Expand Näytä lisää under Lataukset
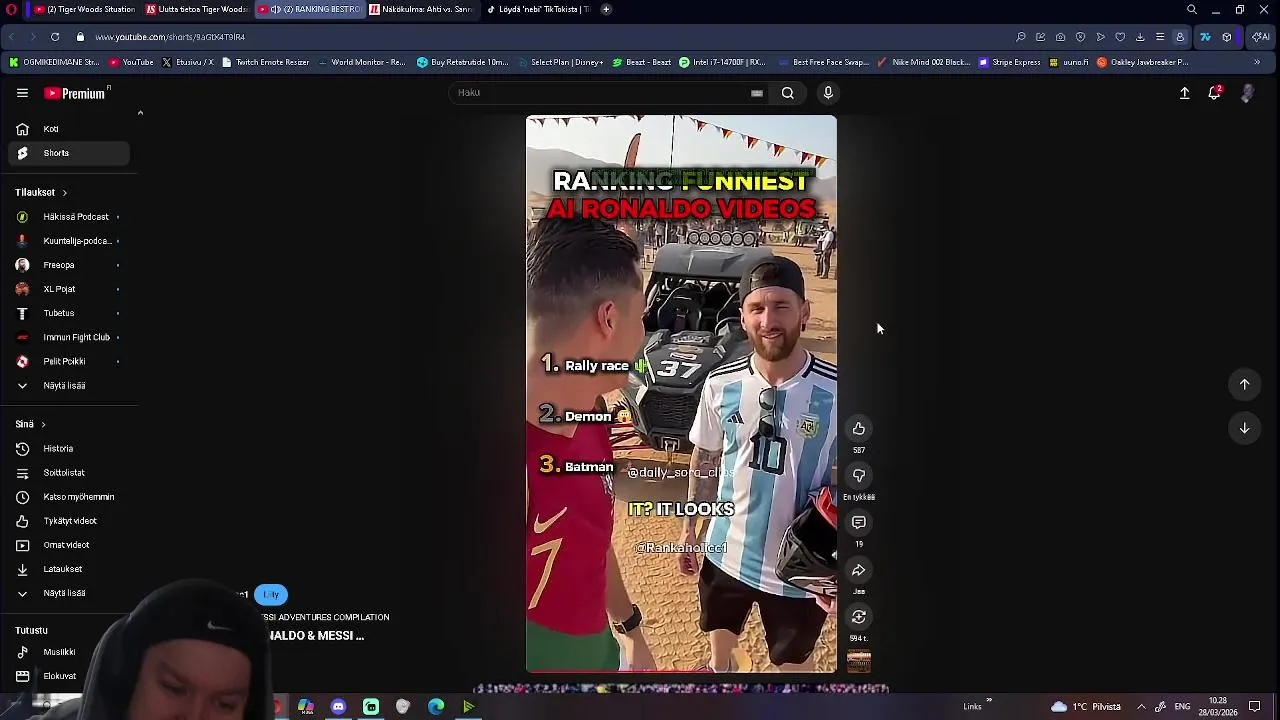This screenshot has width=1280, height=720. [x=70, y=593]
